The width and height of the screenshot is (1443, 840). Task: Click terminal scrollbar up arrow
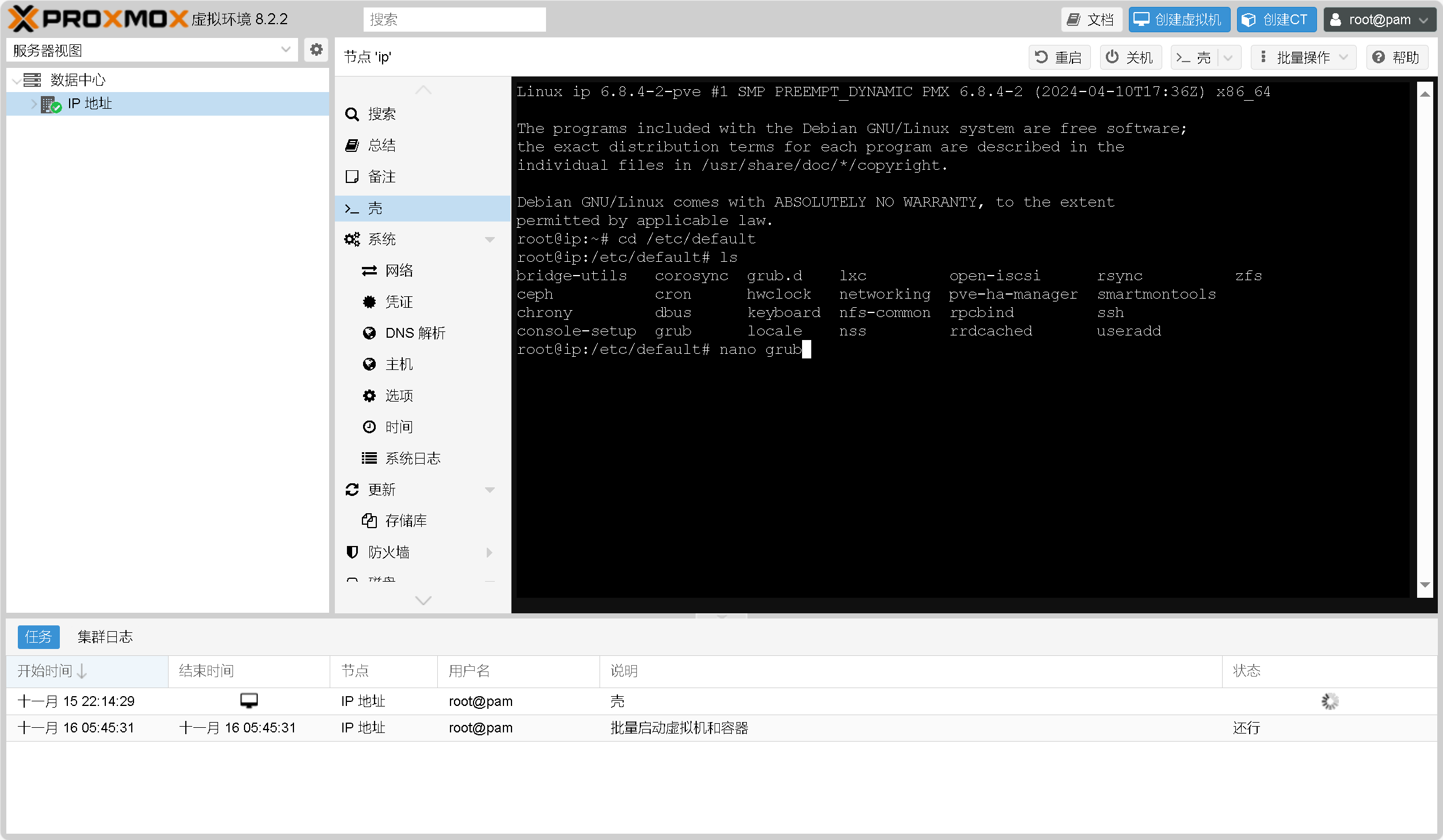[x=1425, y=94]
